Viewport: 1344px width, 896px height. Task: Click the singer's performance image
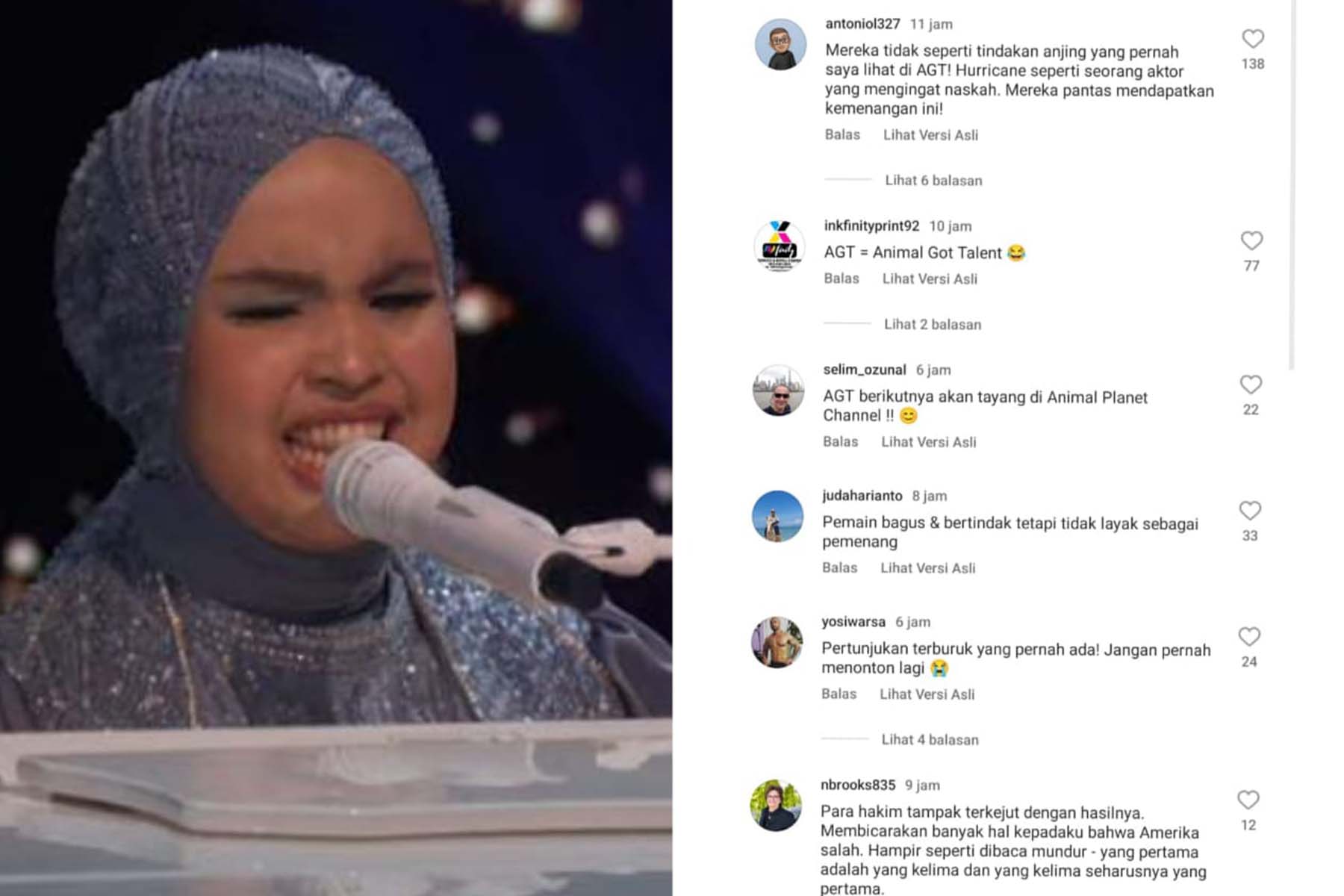point(336,448)
